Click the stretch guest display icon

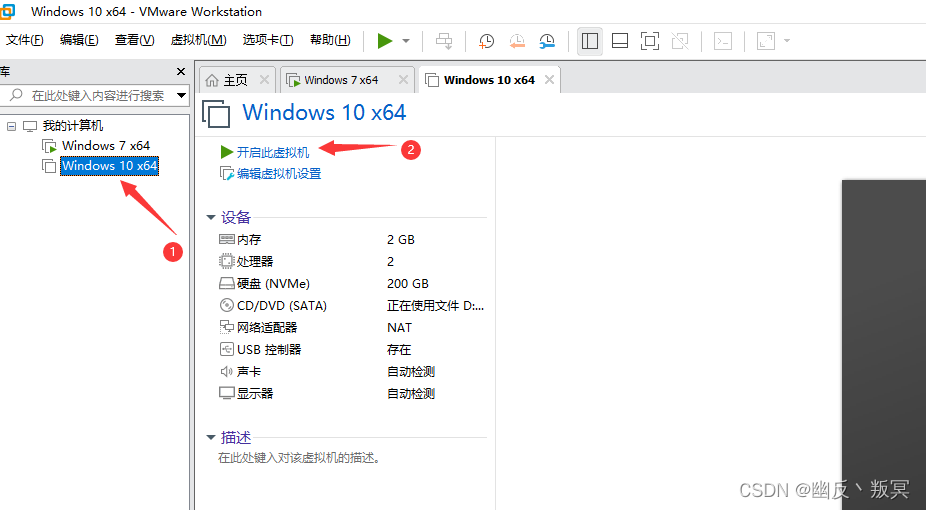(765, 41)
